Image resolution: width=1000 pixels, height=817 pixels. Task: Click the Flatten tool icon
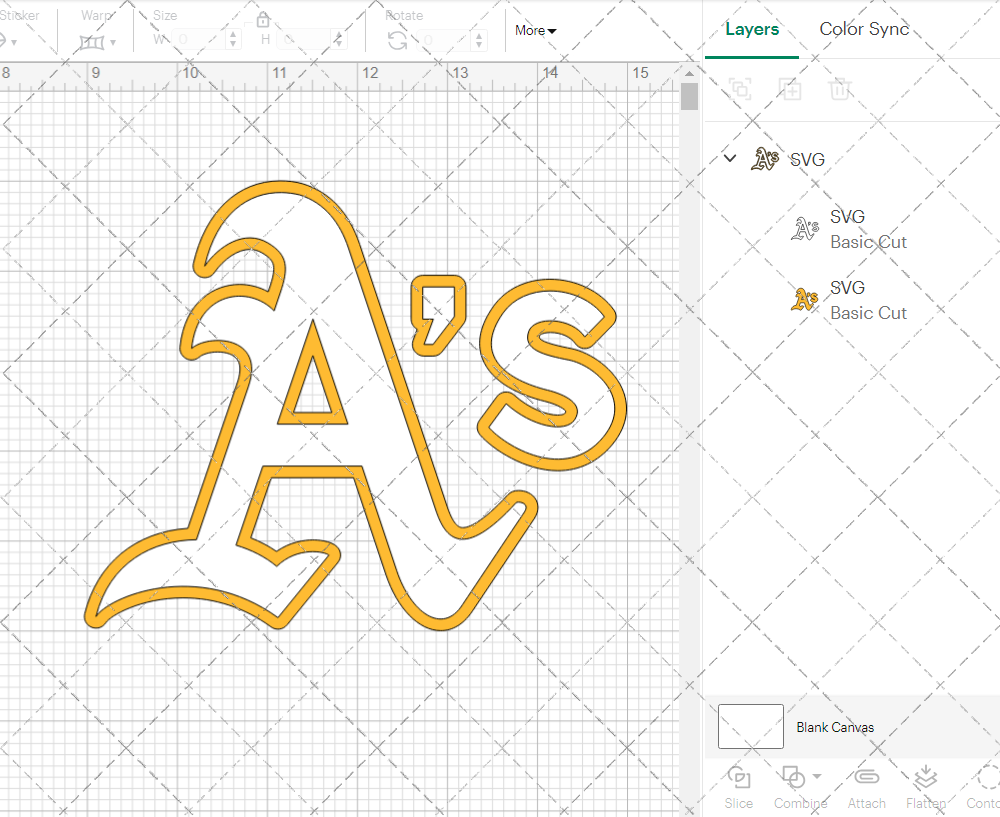click(x=925, y=778)
